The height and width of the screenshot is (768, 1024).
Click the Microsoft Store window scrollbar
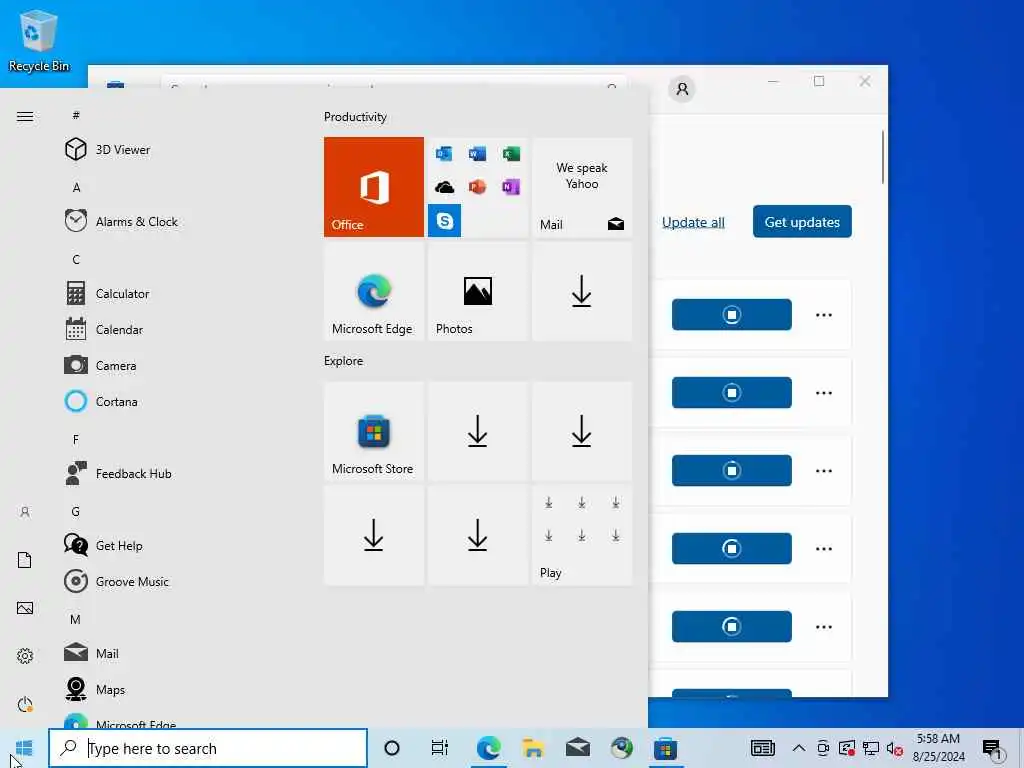tap(883, 157)
